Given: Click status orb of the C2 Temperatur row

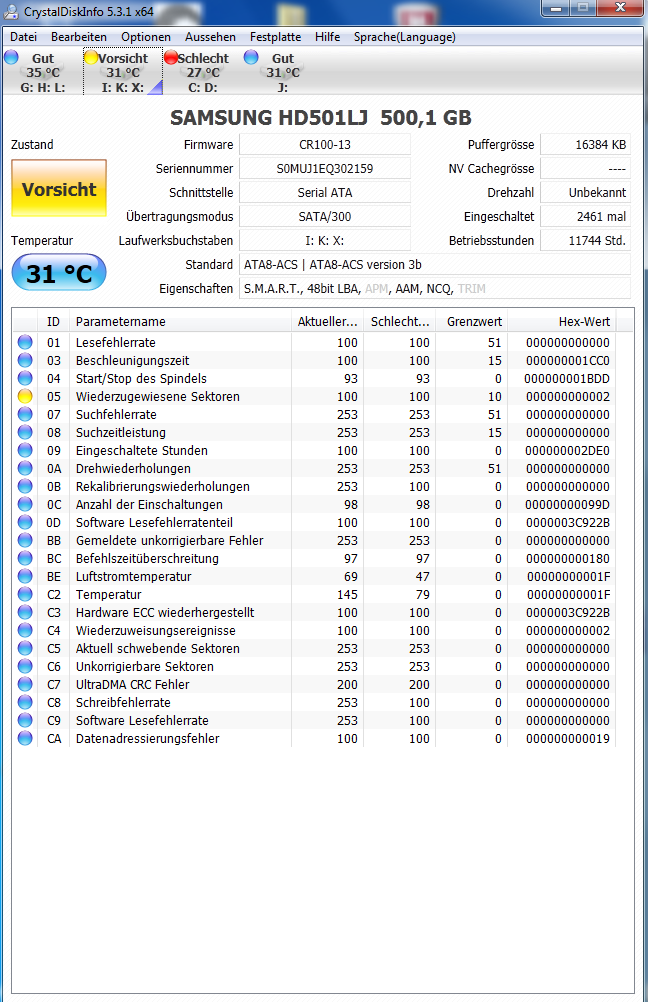Looking at the screenshot, I should (25, 594).
